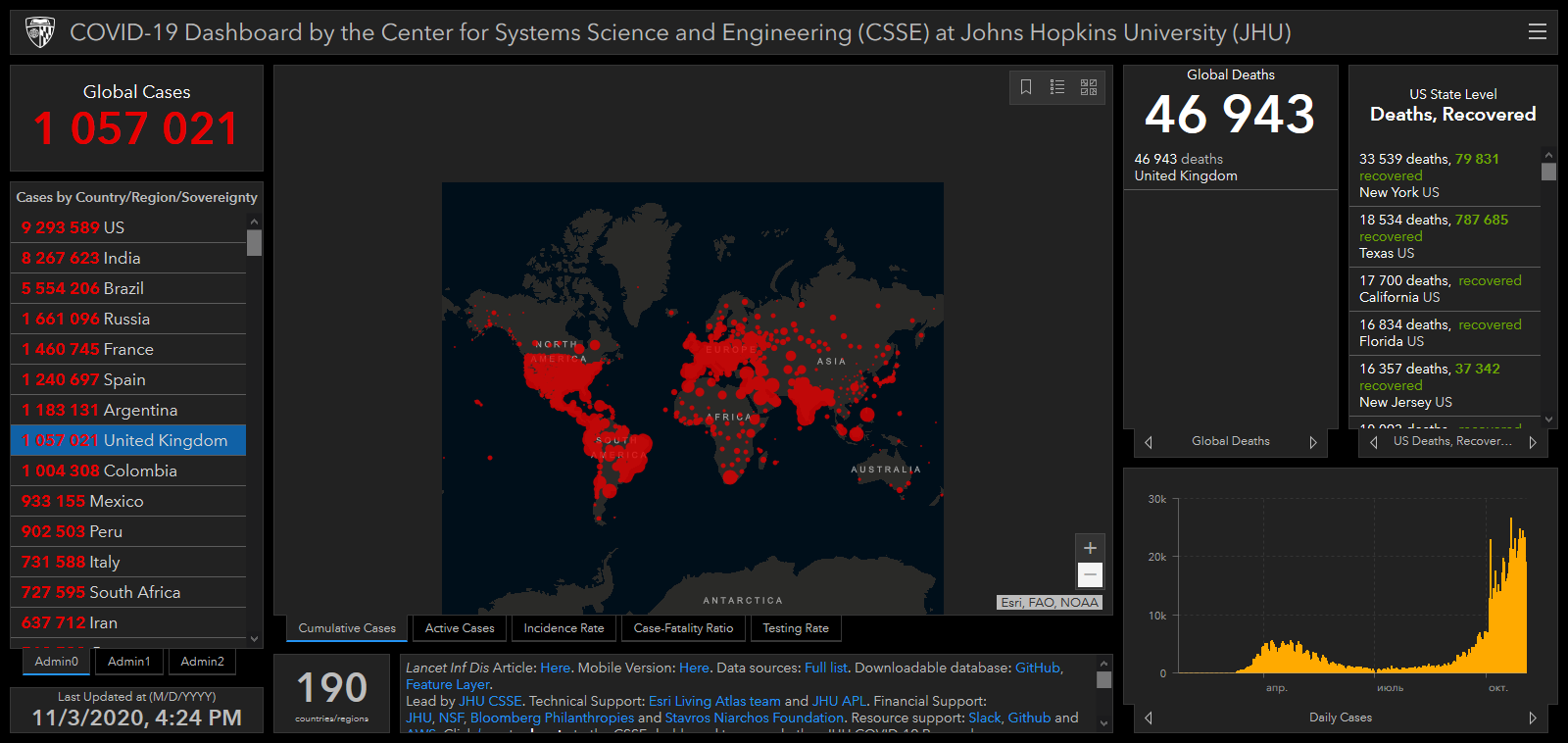1568x743 pixels.
Task: Select Mexico in the country list
Action: (x=128, y=501)
